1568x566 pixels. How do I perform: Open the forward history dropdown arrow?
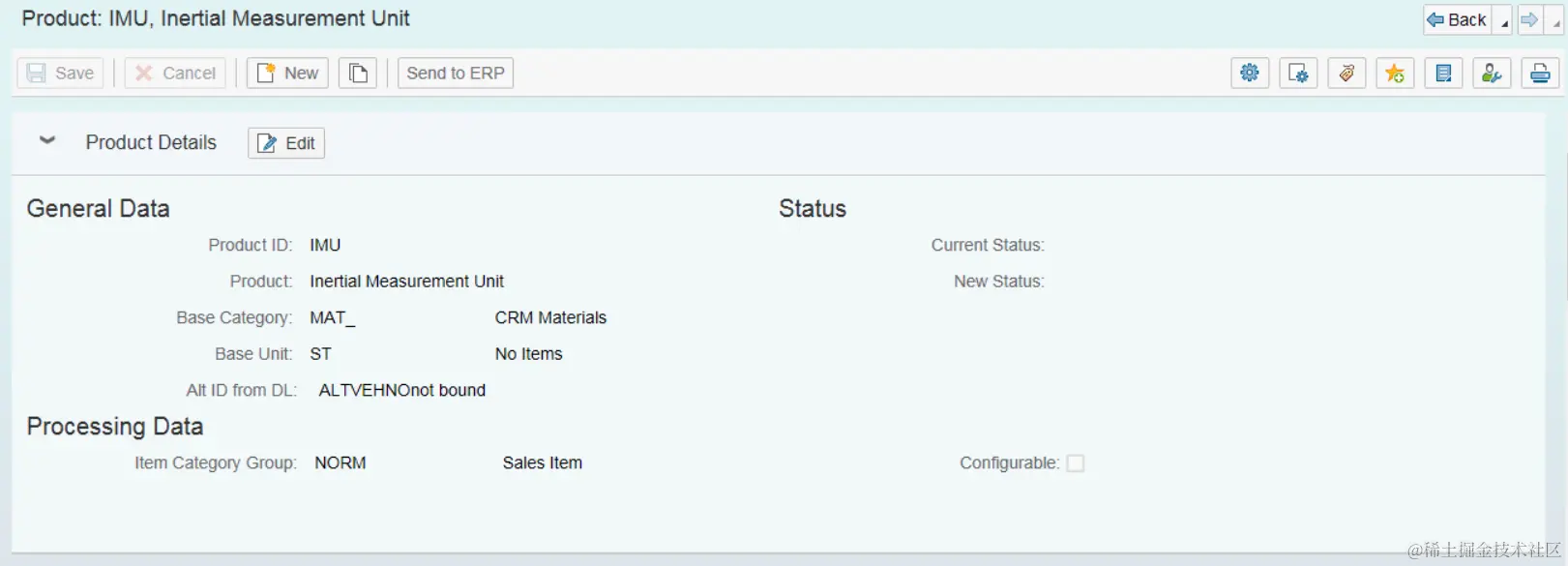(x=1554, y=20)
